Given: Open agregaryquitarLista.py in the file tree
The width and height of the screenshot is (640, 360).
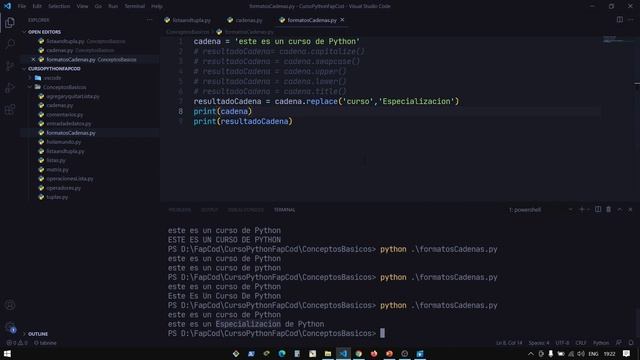Looking at the screenshot, I should [x=73, y=96].
